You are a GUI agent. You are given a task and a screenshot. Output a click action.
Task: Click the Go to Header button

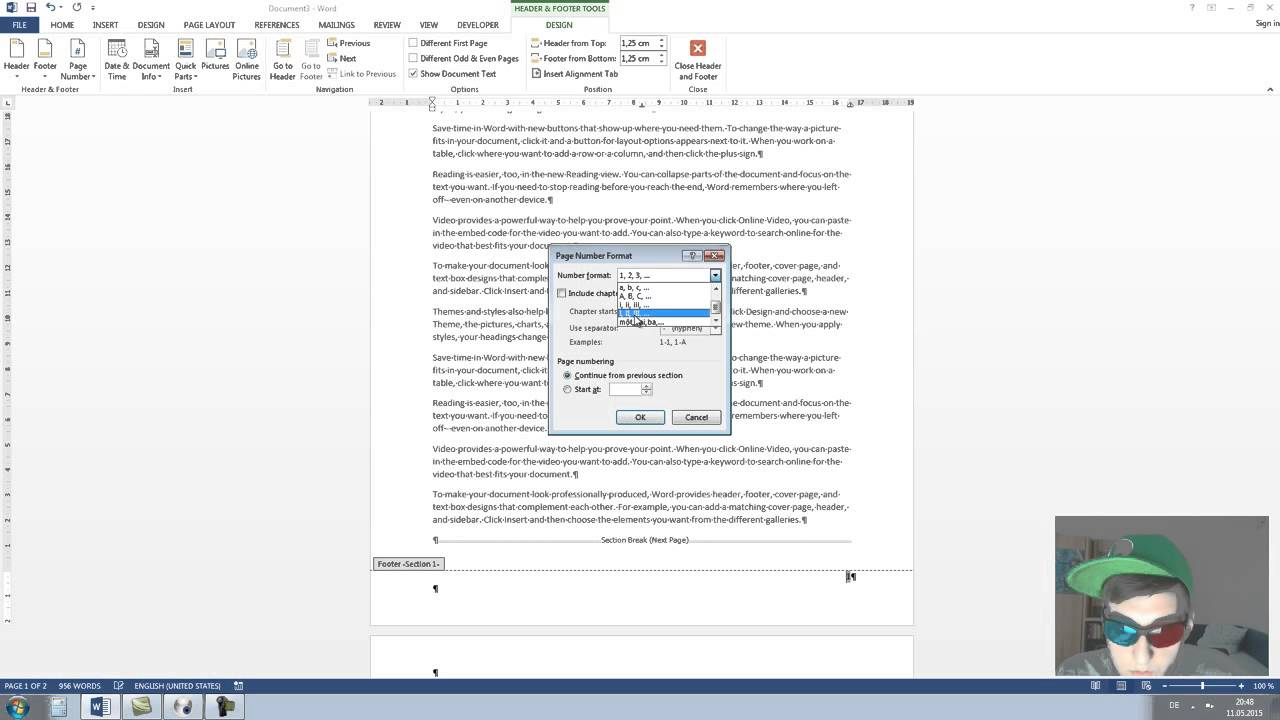tap(283, 59)
